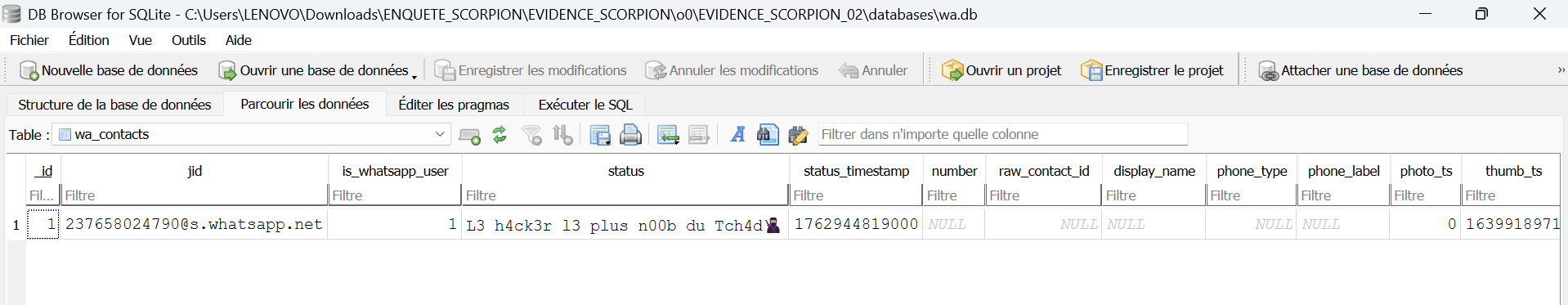Viewport: 1568px width, 305px height.
Task: Select the photo_ts cell with value 0
Action: pyautogui.click(x=1426, y=224)
